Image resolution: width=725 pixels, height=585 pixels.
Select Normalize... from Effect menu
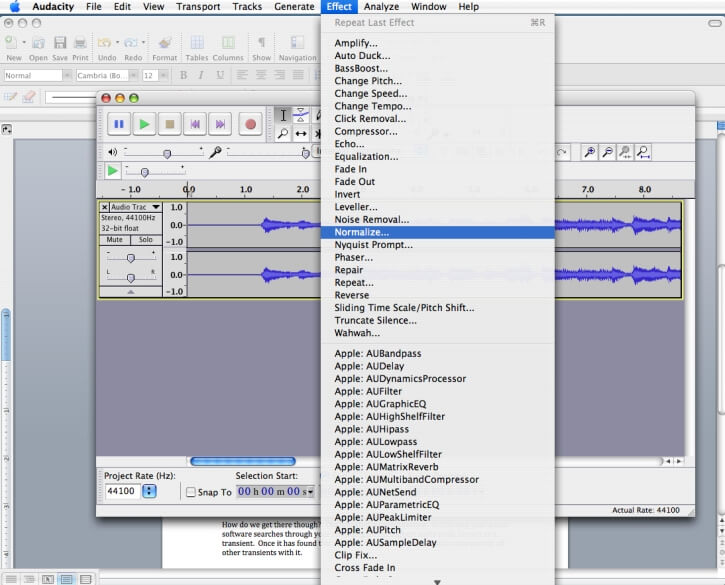[437, 232]
